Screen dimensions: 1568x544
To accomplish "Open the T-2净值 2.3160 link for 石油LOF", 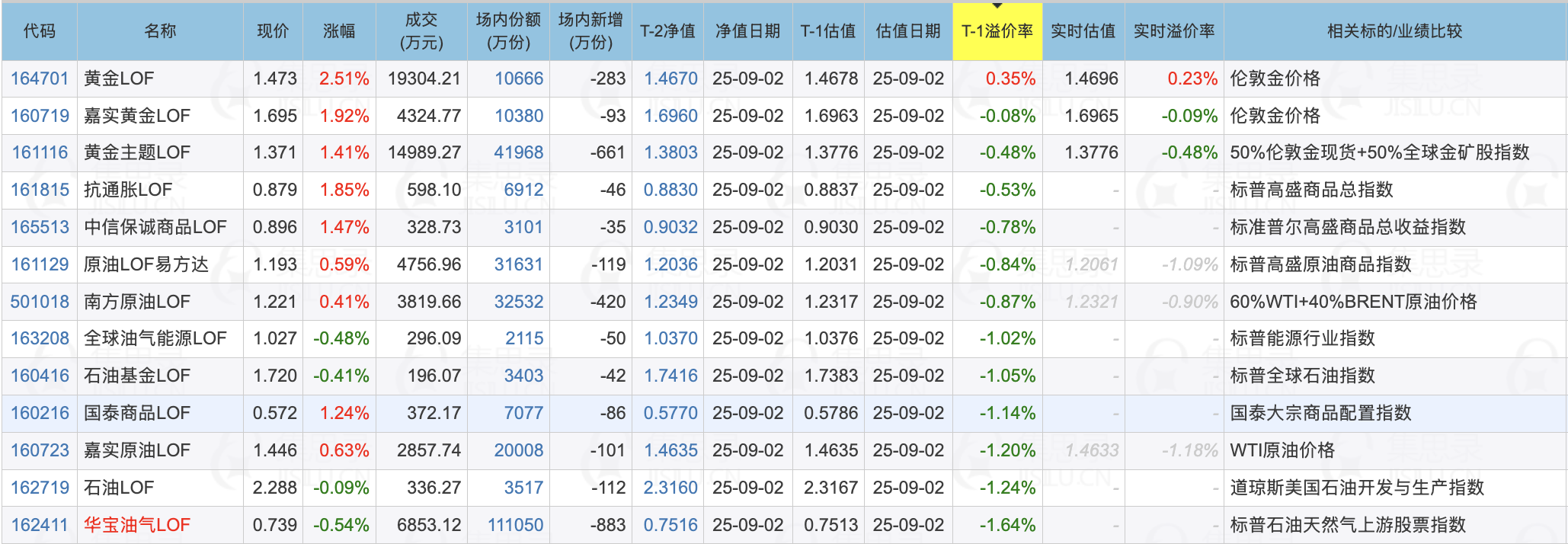I will point(670,488).
